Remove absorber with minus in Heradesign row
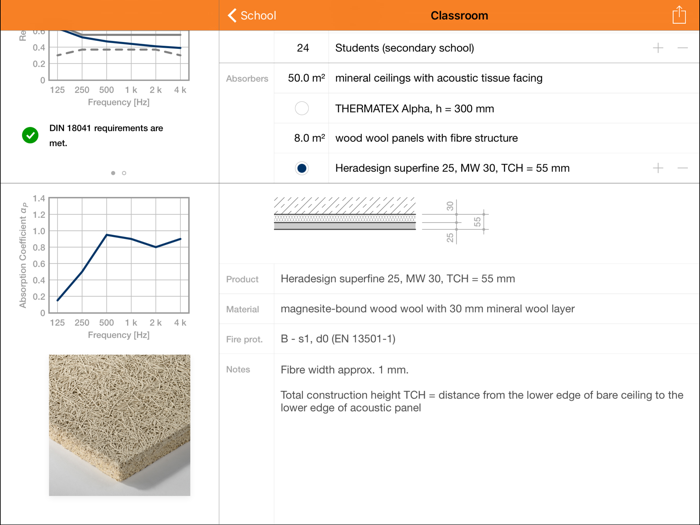700x525 pixels. 683,168
